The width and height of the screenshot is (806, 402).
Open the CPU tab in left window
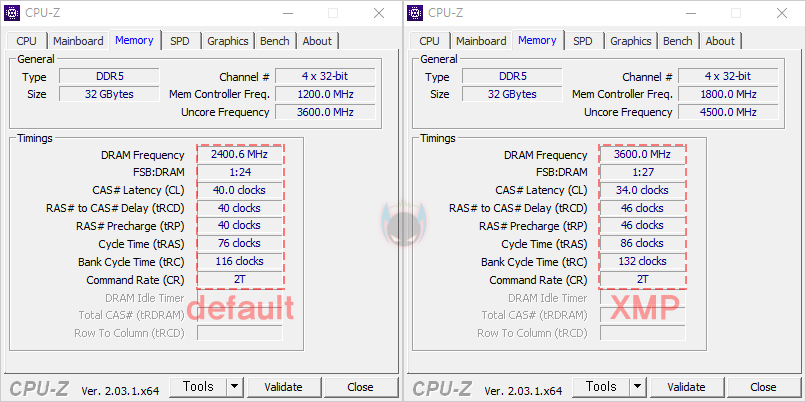click(26, 41)
